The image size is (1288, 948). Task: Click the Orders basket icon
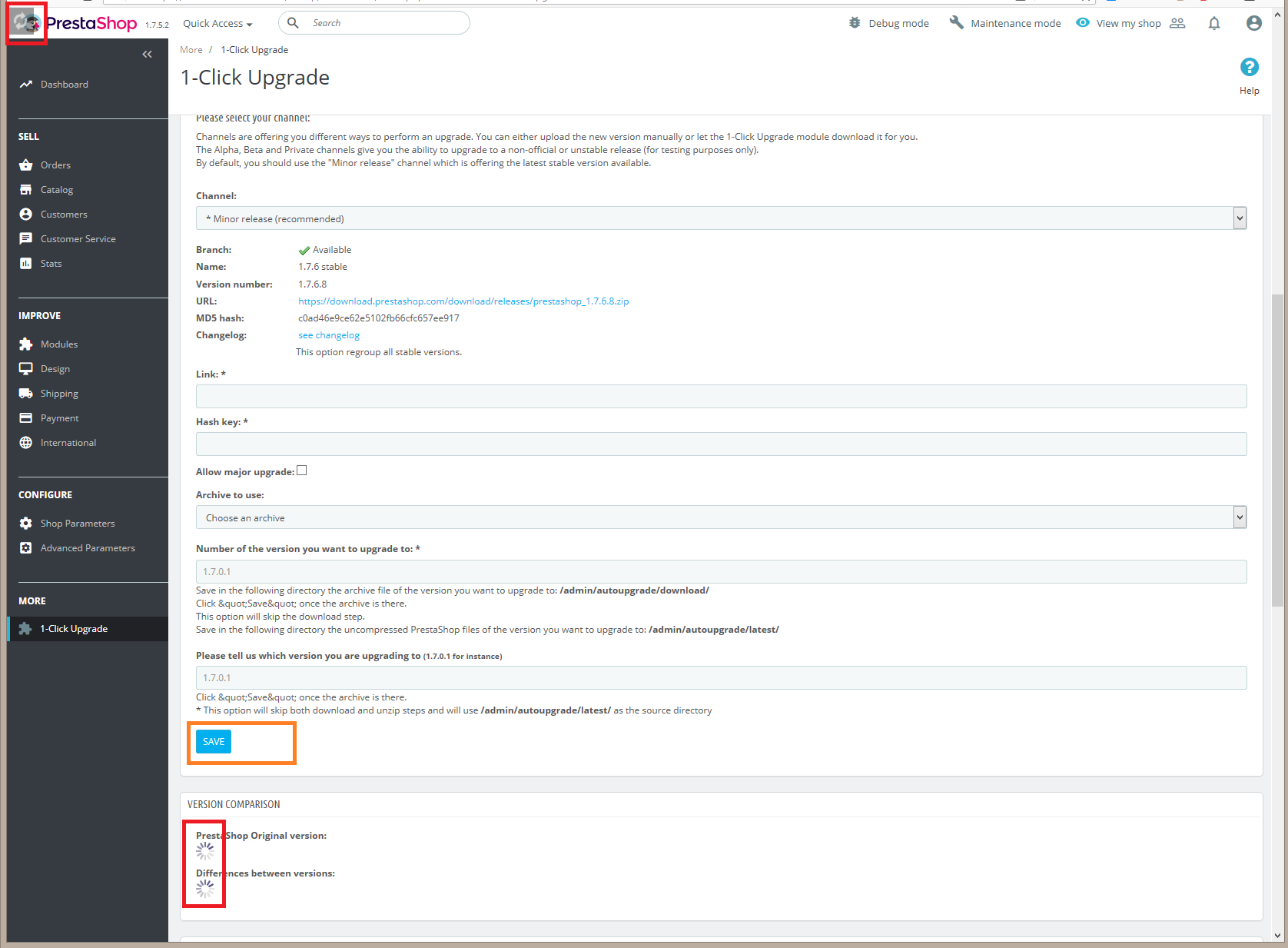[26, 165]
